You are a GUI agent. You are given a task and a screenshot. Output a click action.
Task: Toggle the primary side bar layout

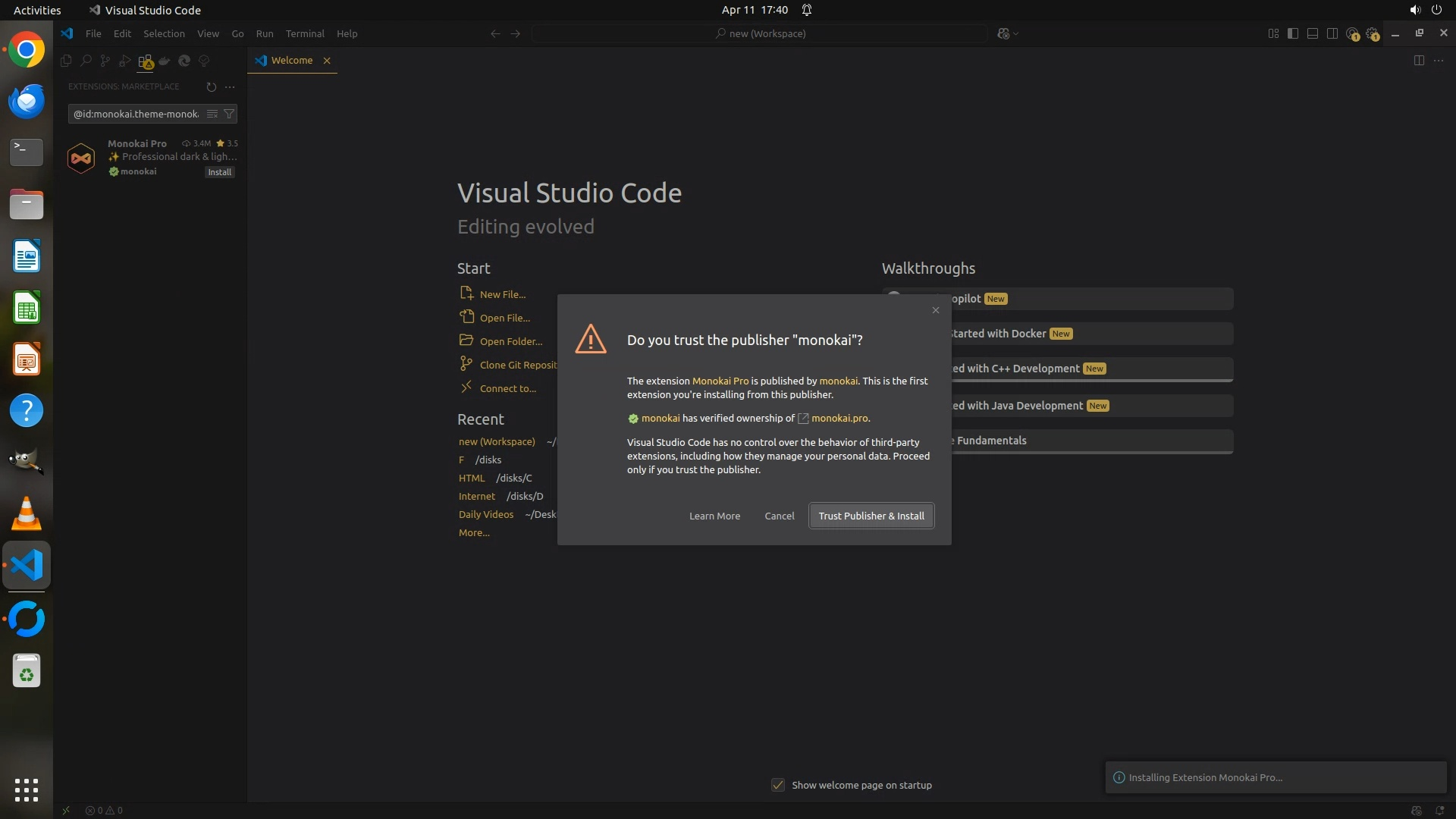(1293, 34)
